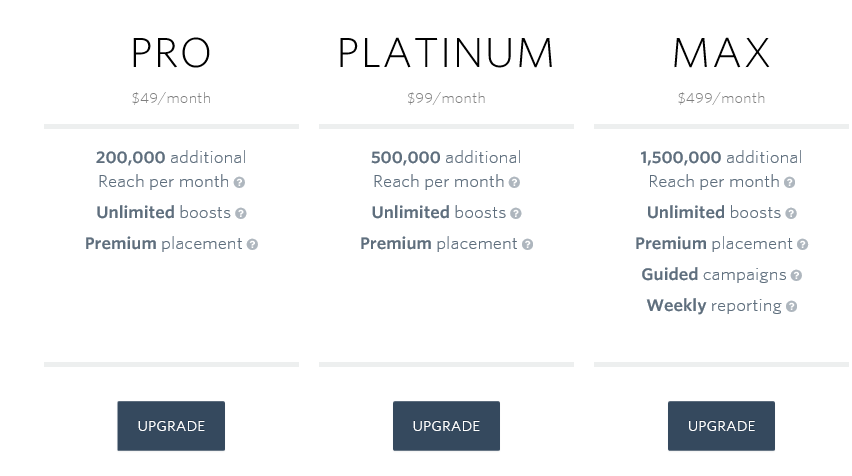Viewport: 852px width, 476px height.
Task: Upgrade to the Max plan
Action: pos(721,426)
